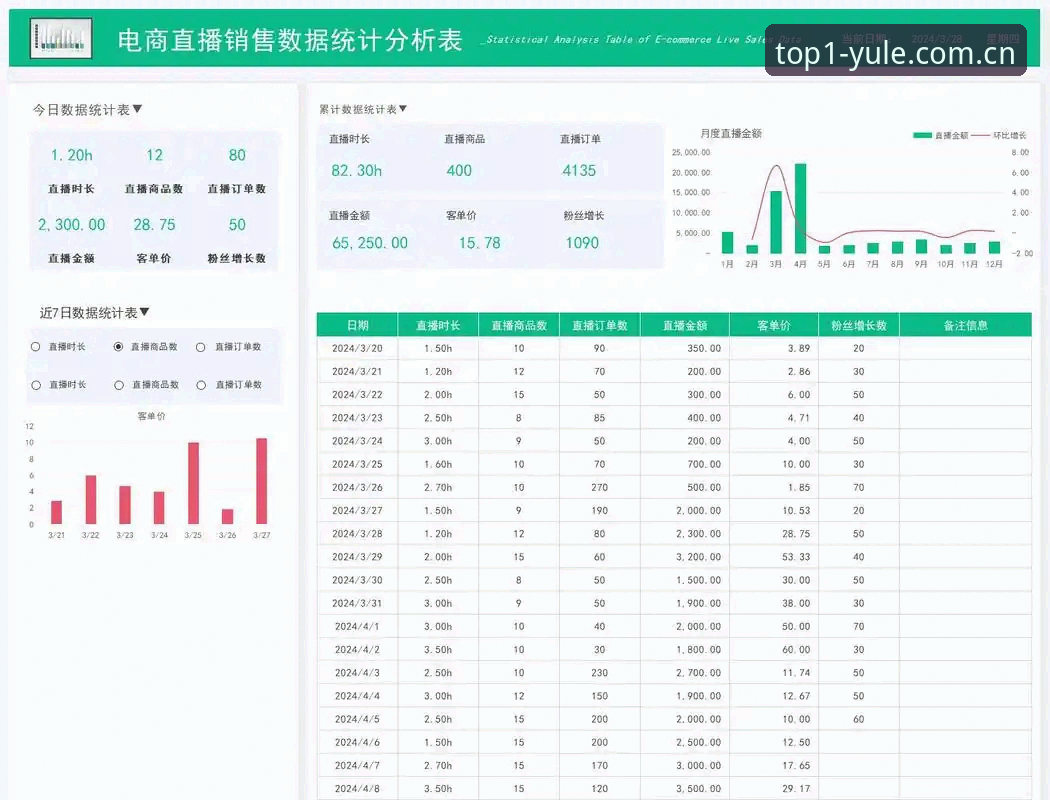Click the 直播商品数 table column header
The image size is (1050, 800).
pyautogui.click(x=519, y=325)
